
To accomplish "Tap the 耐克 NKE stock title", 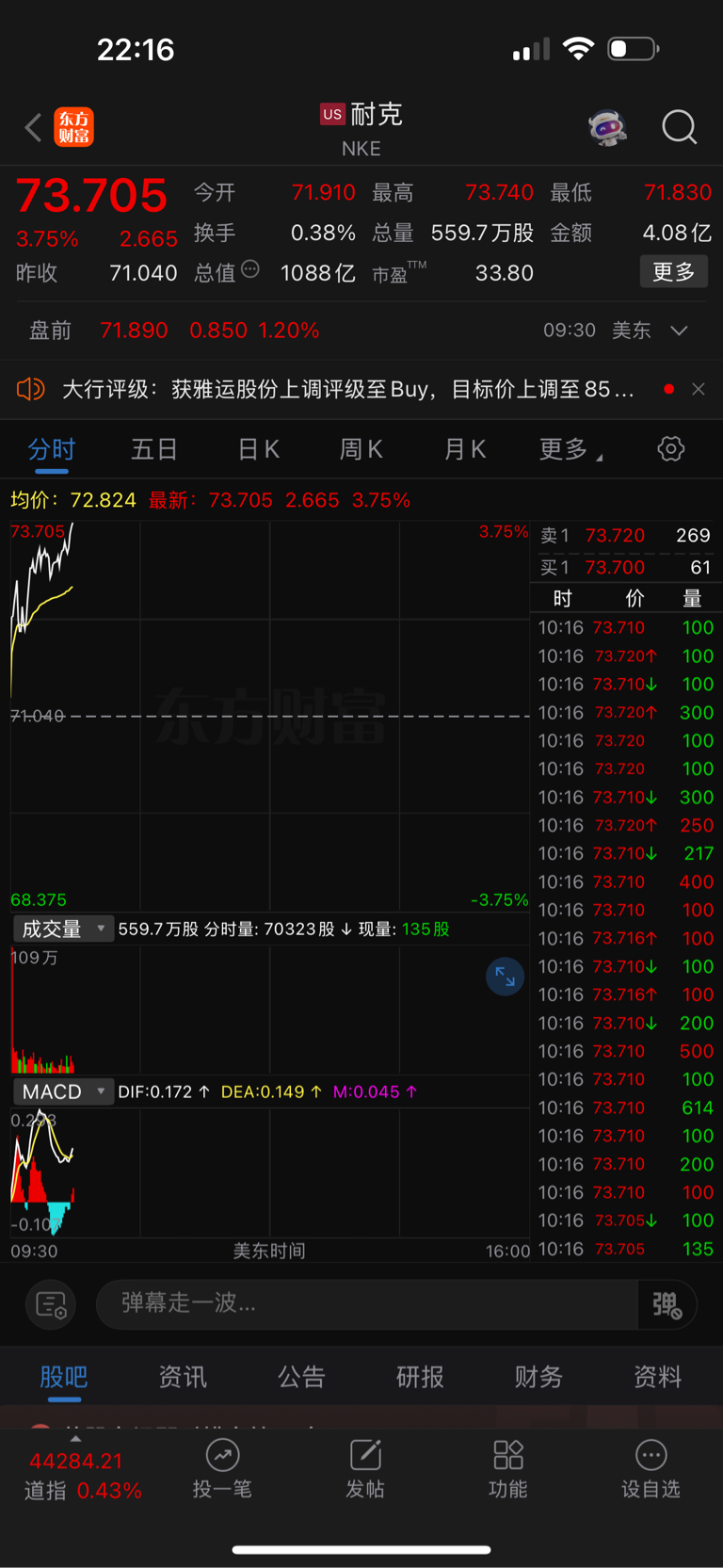I will coord(361,128).
